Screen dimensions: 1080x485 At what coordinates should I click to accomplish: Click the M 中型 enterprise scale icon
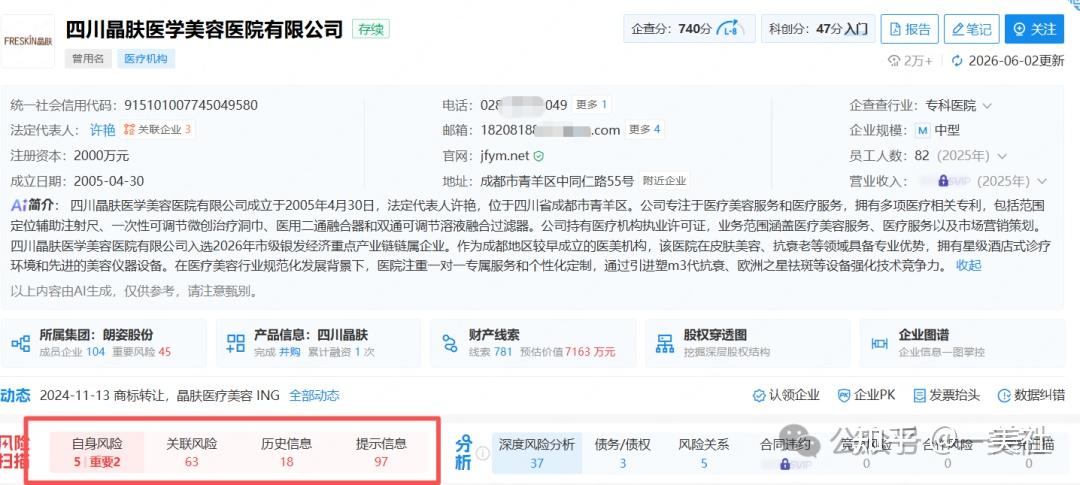tap(923, 130)
